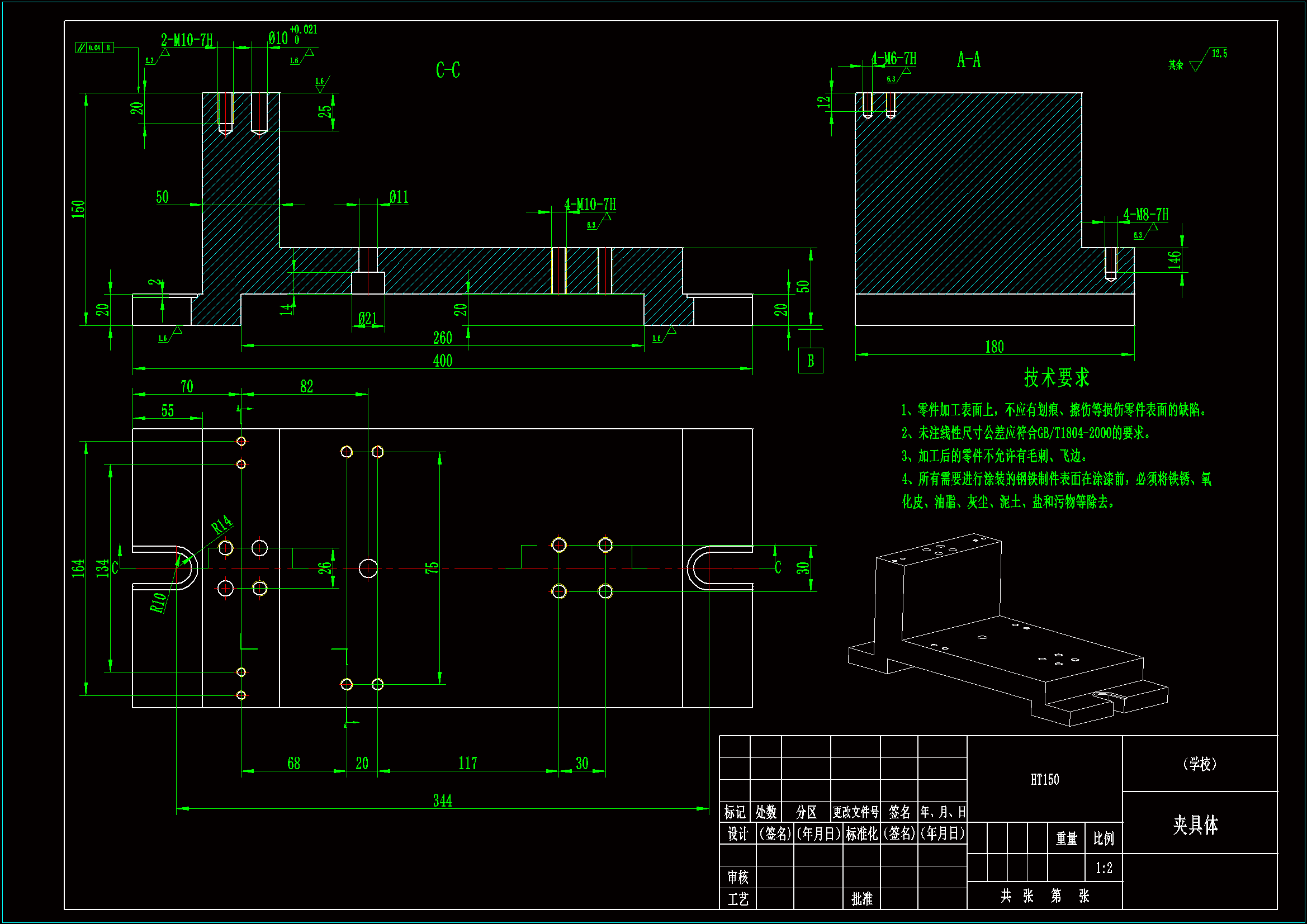Click the 4-M6-7H thread annotation
This screenshot has height=924, width=1307.
tap(893, 59)
